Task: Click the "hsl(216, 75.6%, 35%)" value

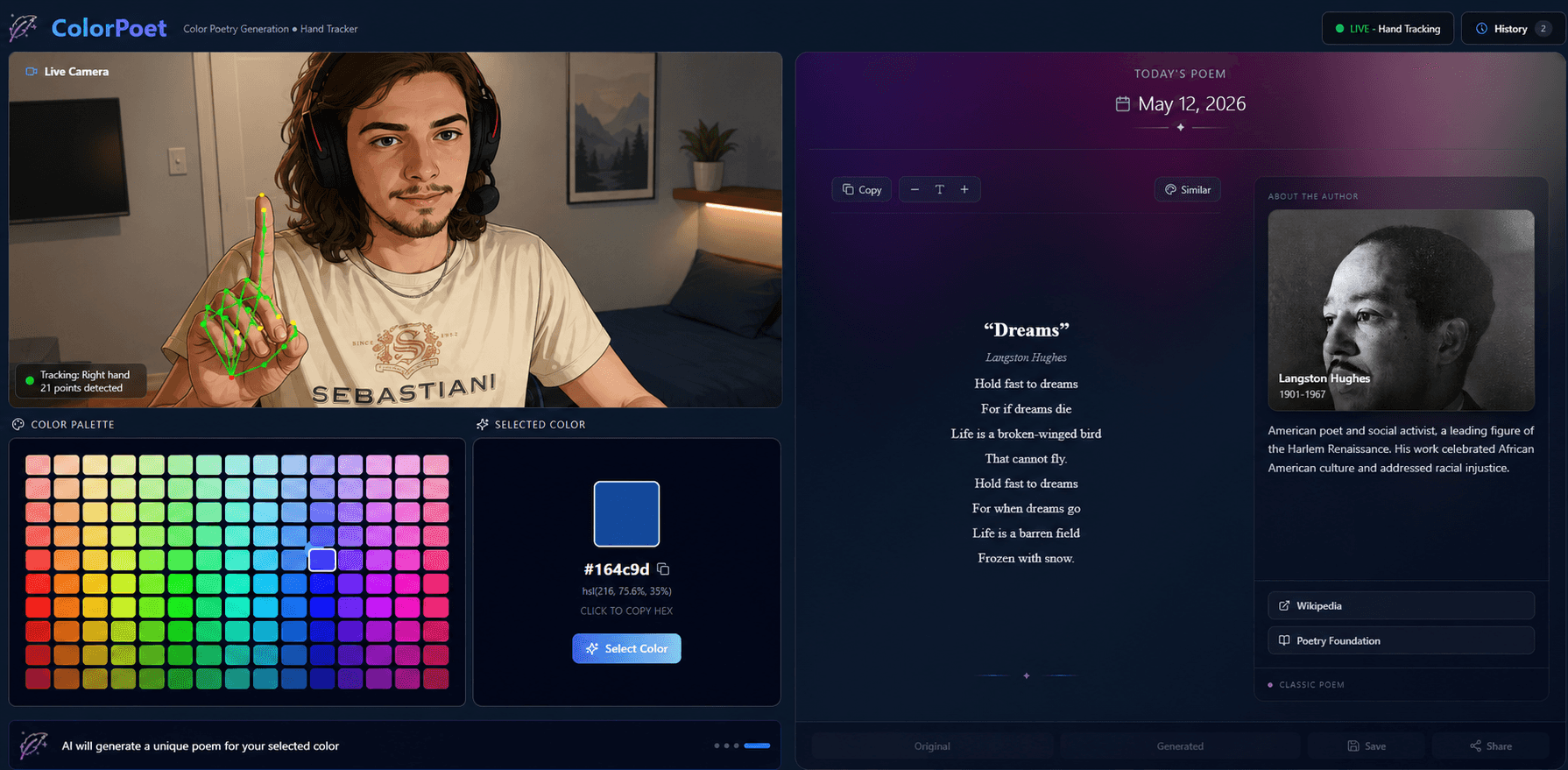Action: pos(626,591)
